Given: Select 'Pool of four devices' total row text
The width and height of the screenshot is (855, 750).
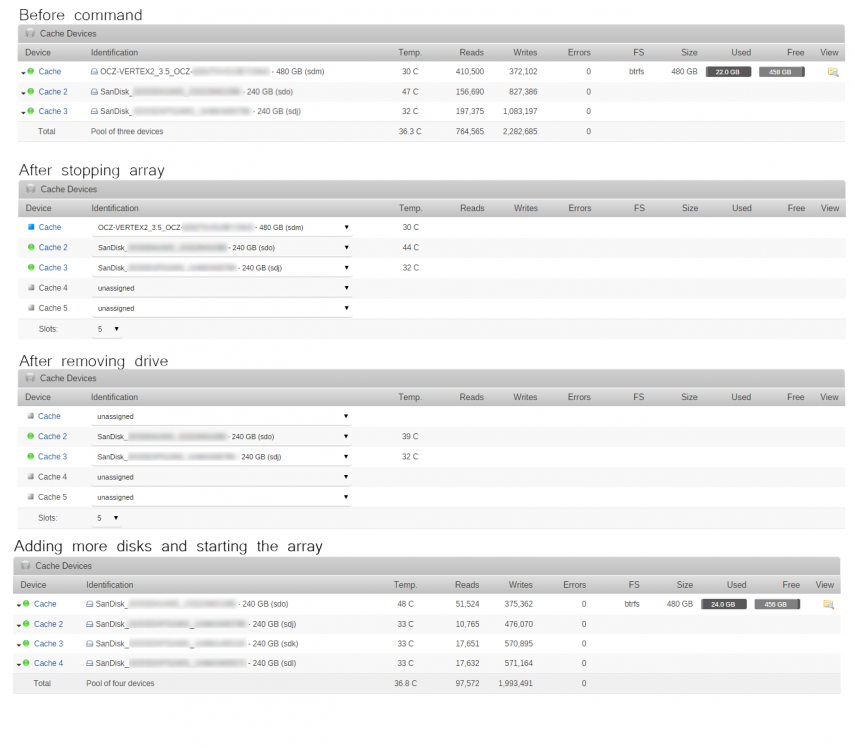Looking at the screenshot, I should click(x=120, y=683).
